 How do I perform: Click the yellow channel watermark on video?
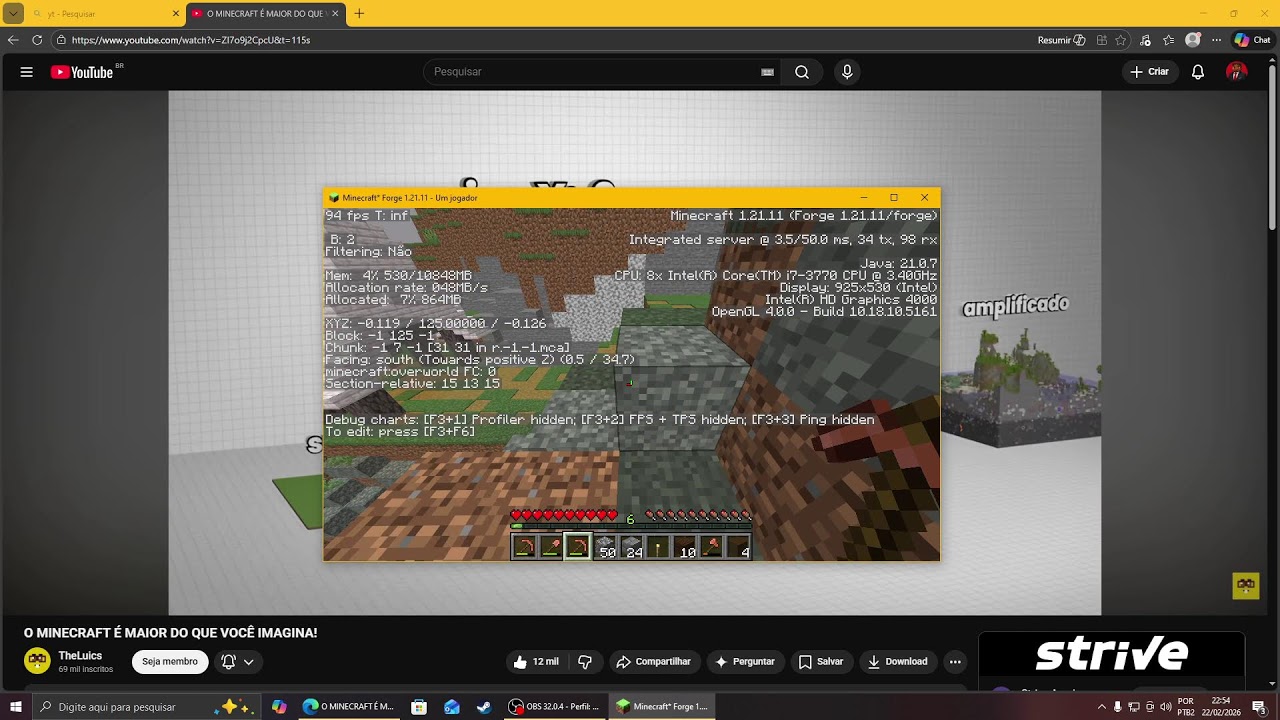[1245, 586]
